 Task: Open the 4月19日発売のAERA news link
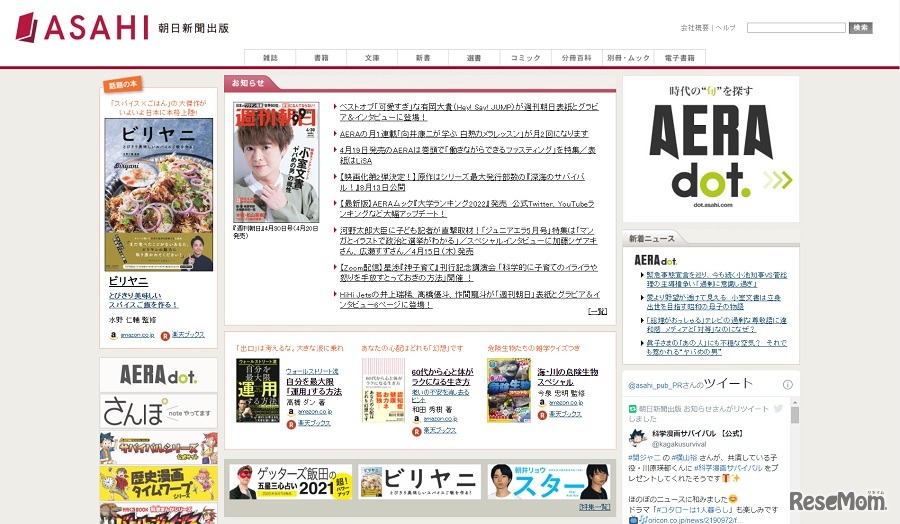coord(467,155)
